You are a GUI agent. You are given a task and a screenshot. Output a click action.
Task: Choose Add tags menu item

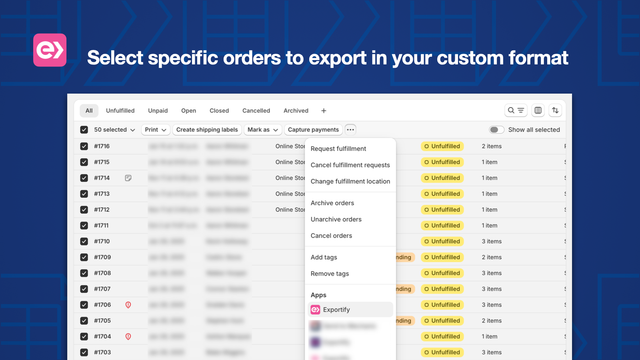(350, 257)
